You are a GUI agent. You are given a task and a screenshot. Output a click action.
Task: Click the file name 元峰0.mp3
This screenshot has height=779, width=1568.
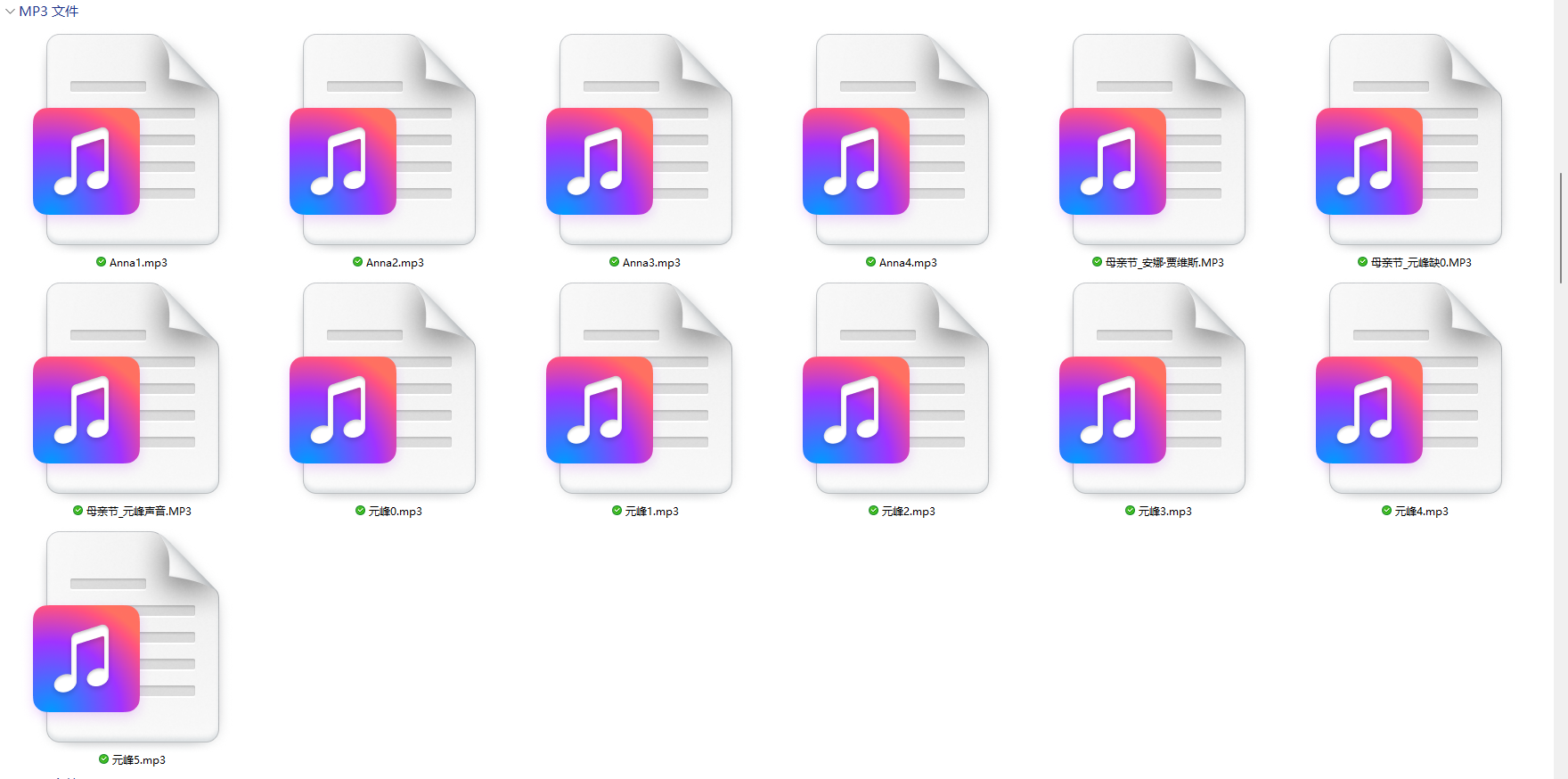tap(396, 512)
